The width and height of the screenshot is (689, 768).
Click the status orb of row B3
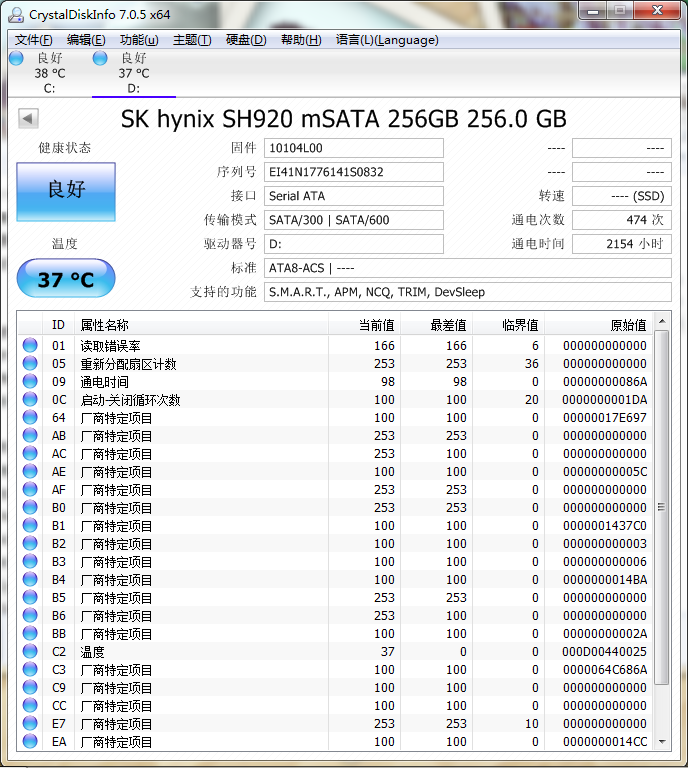[30, 561]
